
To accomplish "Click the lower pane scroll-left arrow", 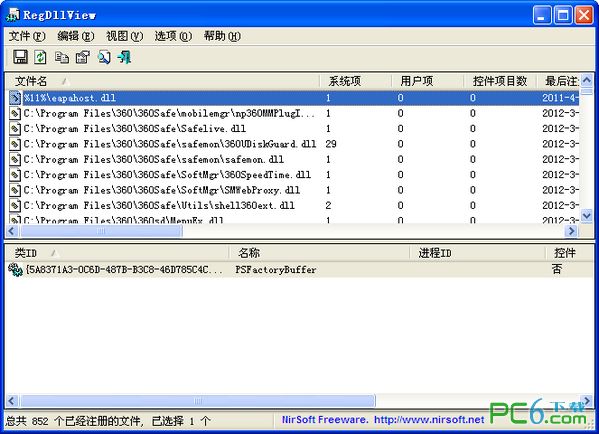I will click(12, 401).
